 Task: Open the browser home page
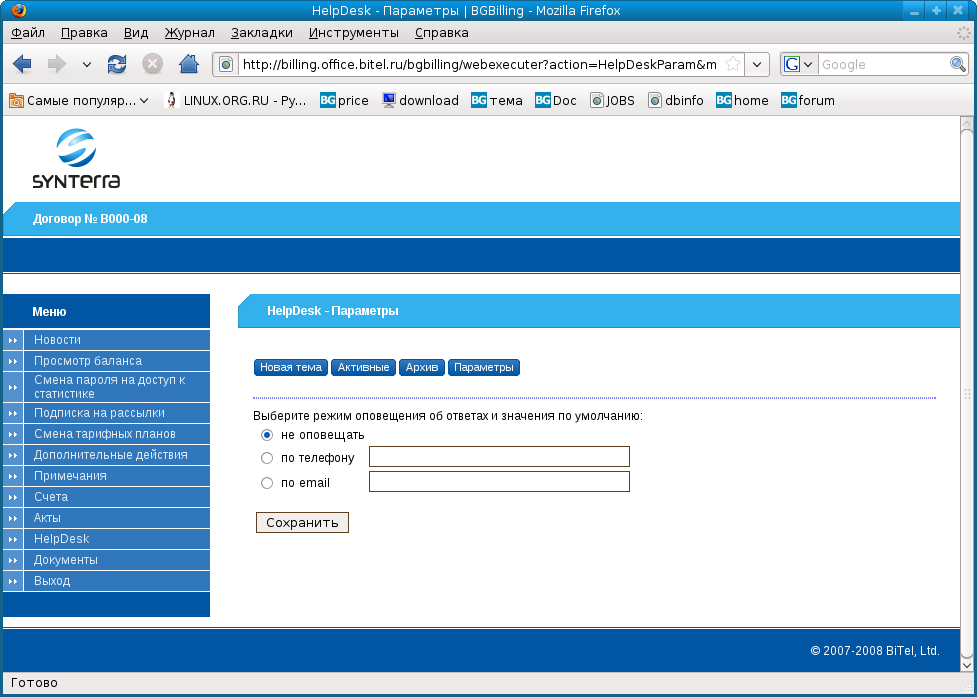pyautogui.click(x=188, y=63)
